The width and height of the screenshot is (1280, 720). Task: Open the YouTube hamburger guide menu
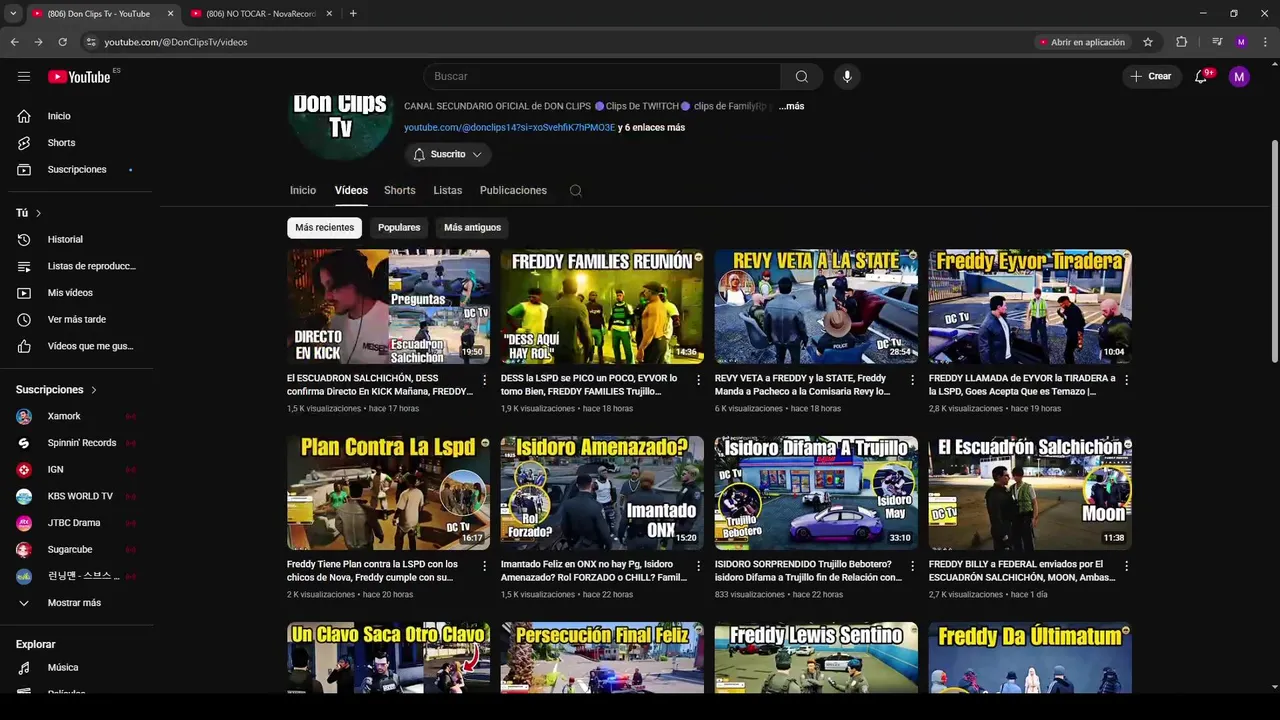[x=24, y=76]
